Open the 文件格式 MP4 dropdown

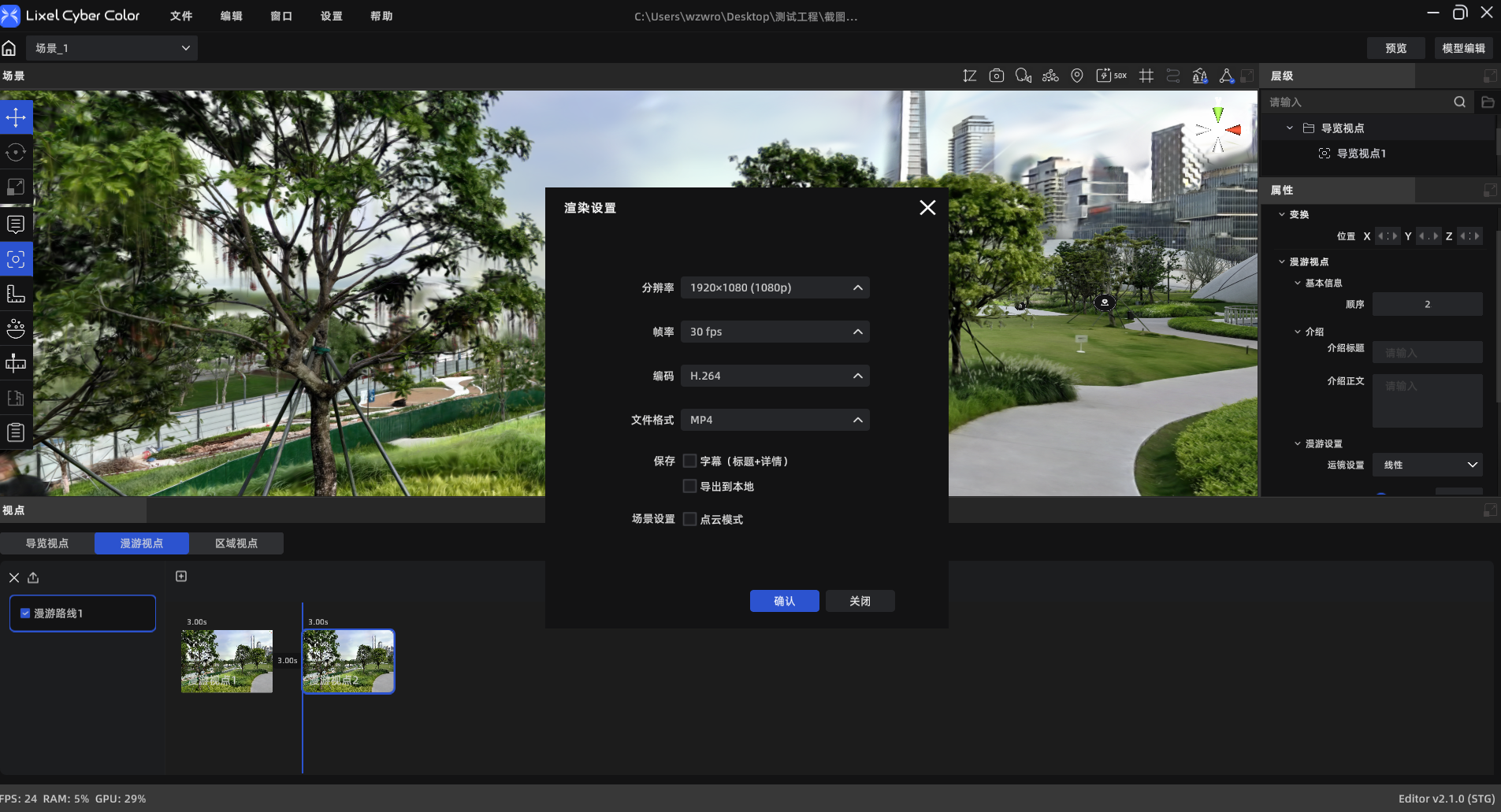point(775,420)
